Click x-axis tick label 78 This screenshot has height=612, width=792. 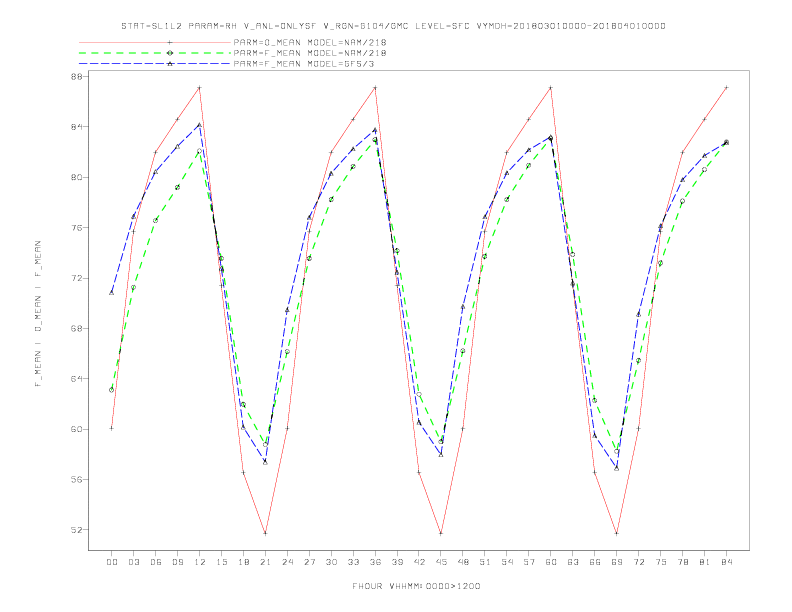[x=683, y=562]
